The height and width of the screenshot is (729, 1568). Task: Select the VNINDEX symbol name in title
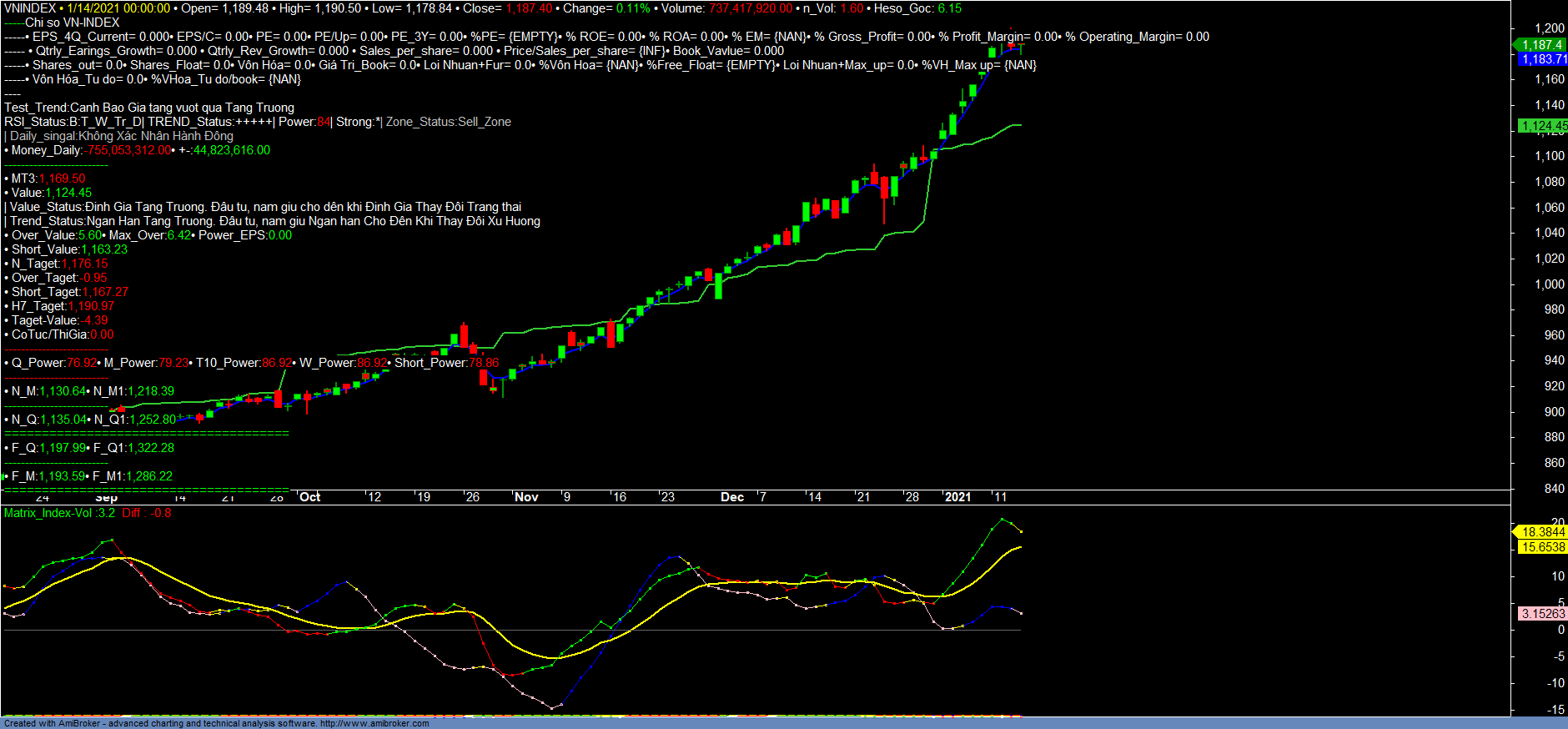coord(30,8)
